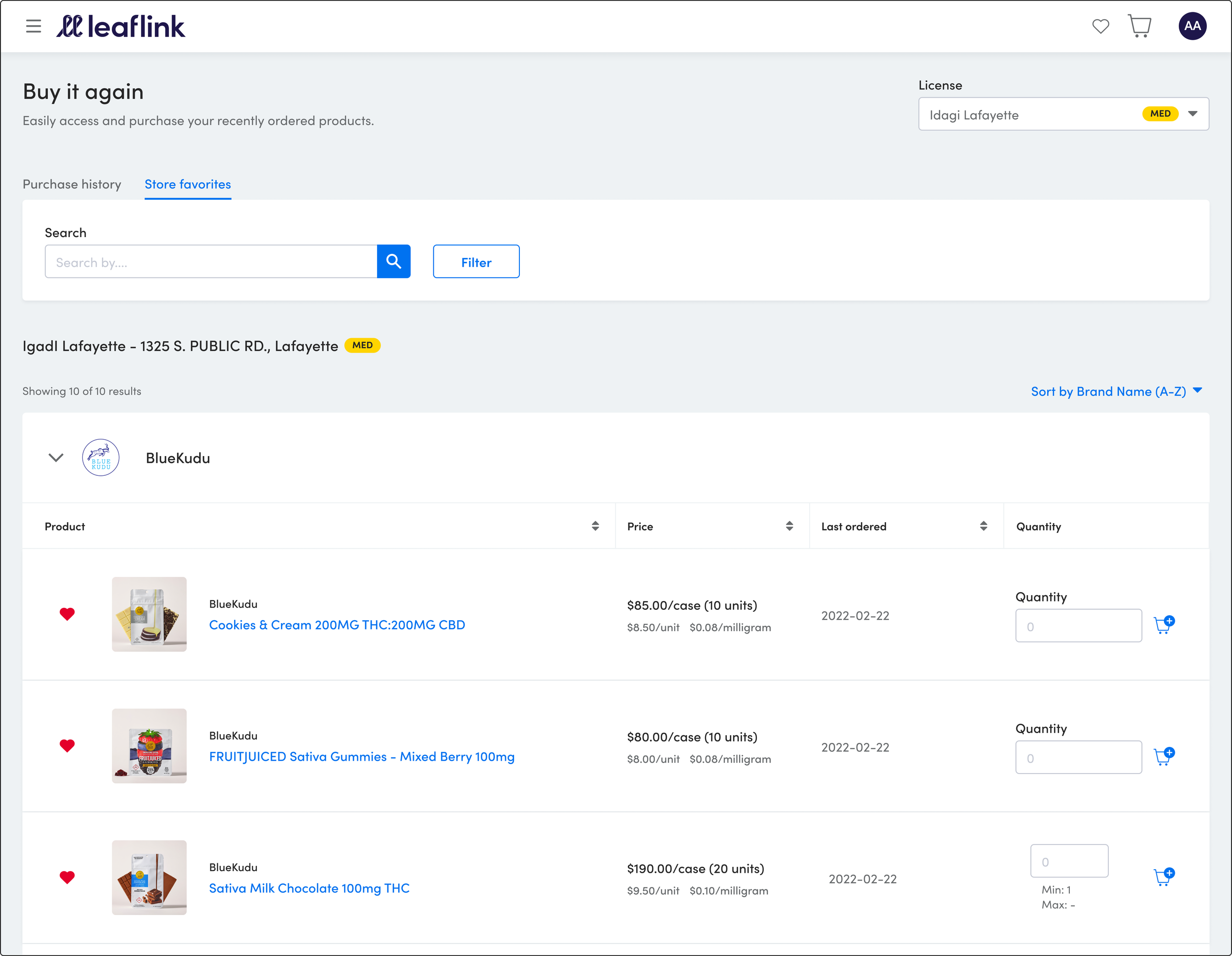Select the Store favorites tab
This screenshot has height=956, width=1232.
(x=187, y=184)
